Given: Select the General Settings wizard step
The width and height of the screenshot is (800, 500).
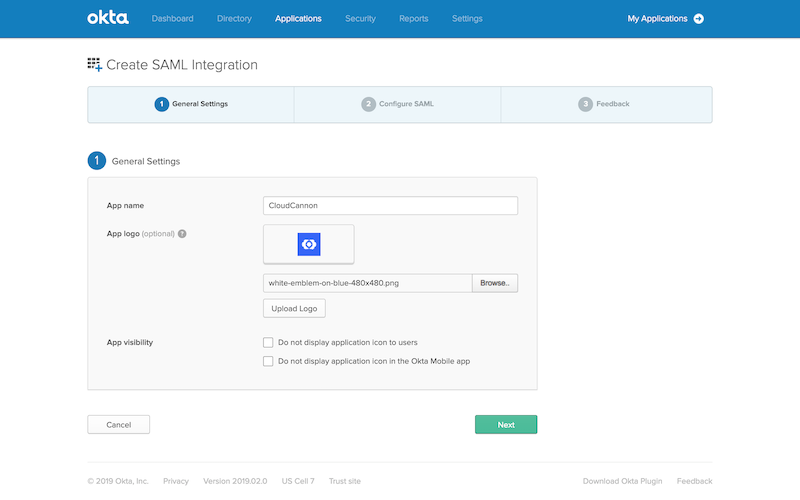Looking at the screenshot, I should 191,105.
